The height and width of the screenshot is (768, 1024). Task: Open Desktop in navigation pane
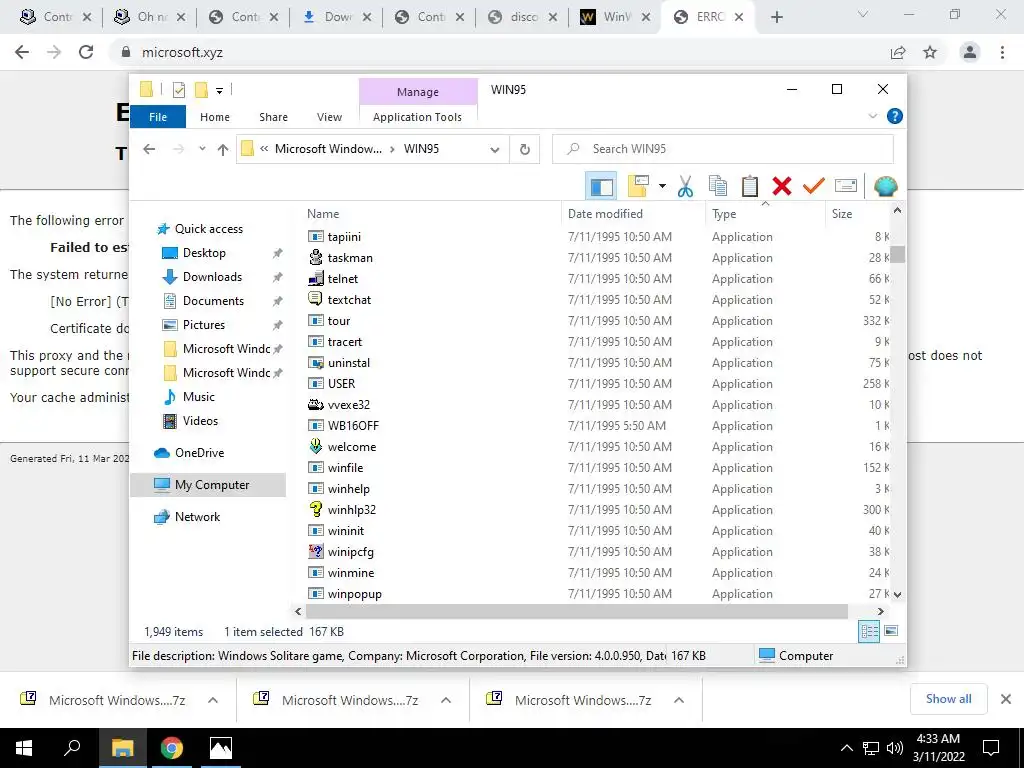coord(204,253)
